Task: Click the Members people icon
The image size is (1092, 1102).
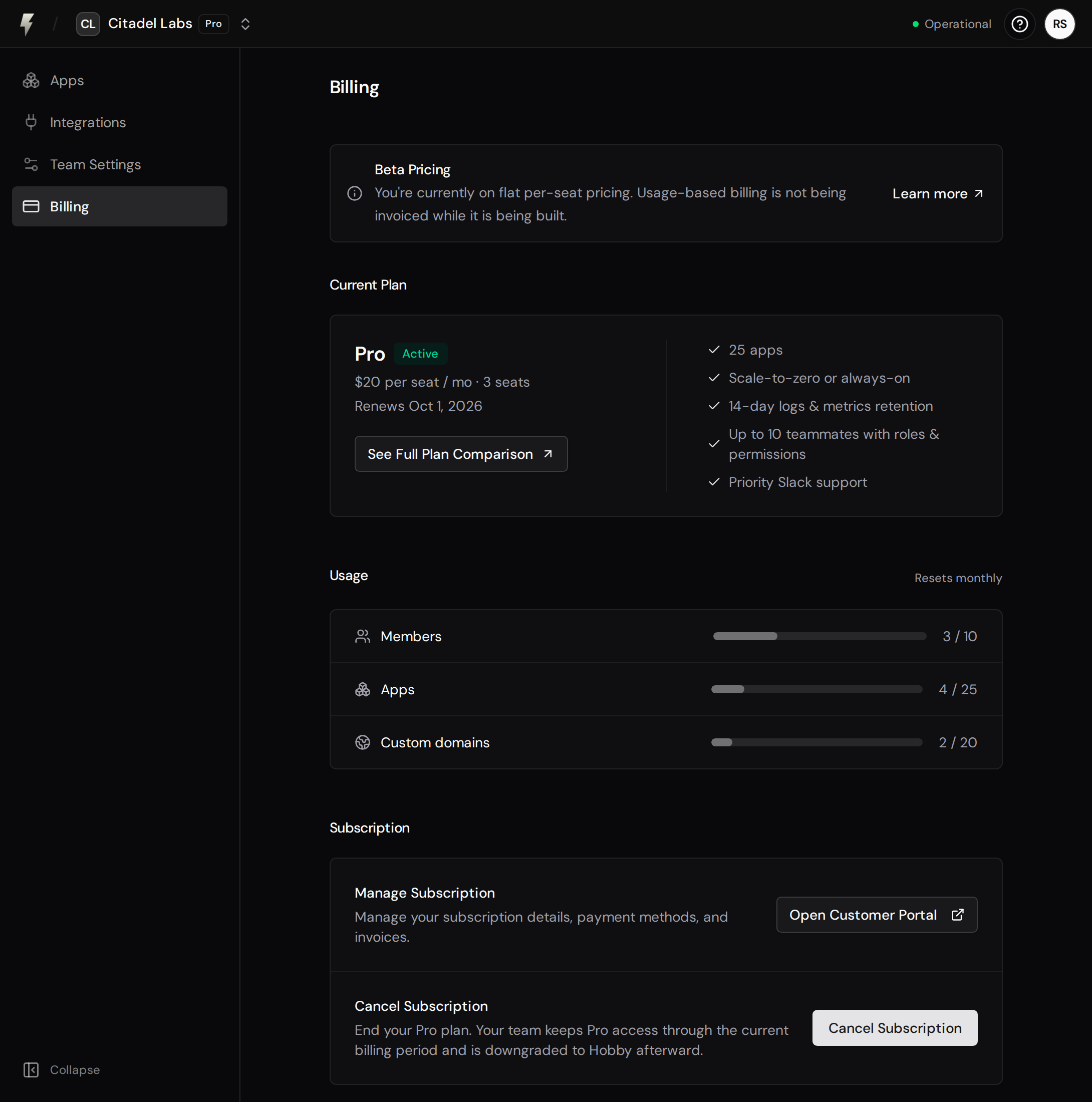Action: click(x=362, y=636)
